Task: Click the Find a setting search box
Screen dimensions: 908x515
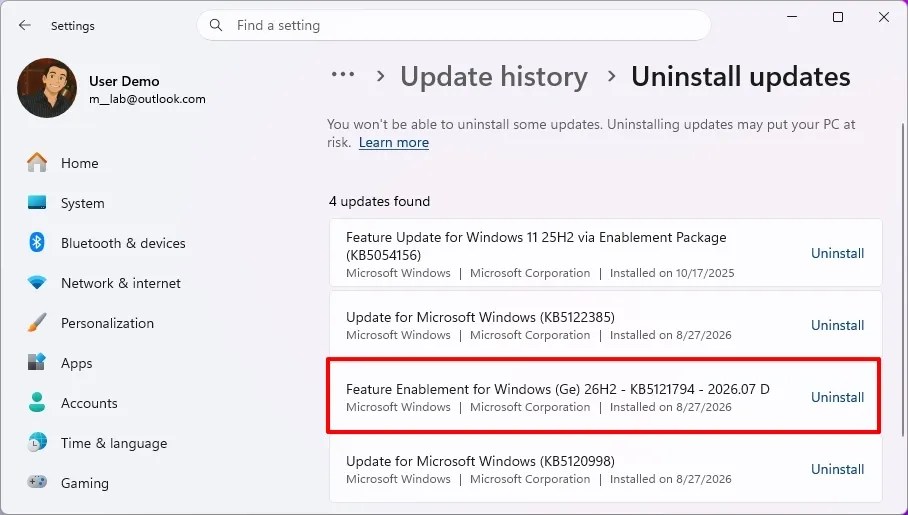Action: pyautogui.click(x=453, y=25)
